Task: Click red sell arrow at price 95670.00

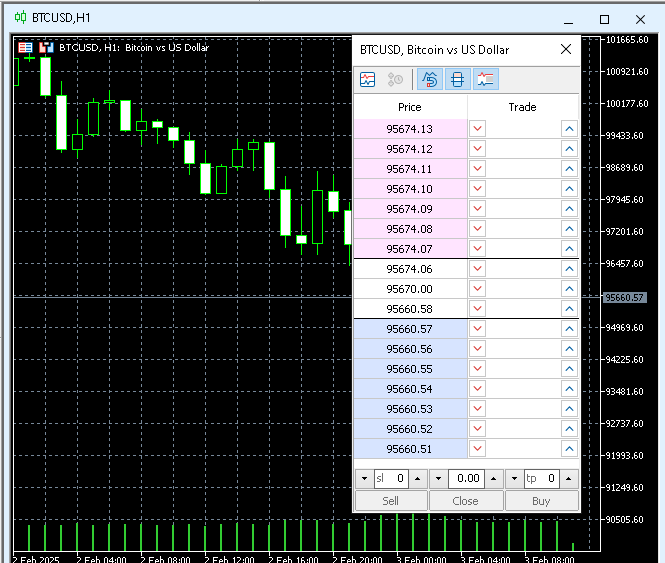Action: [x=478, y=289]
